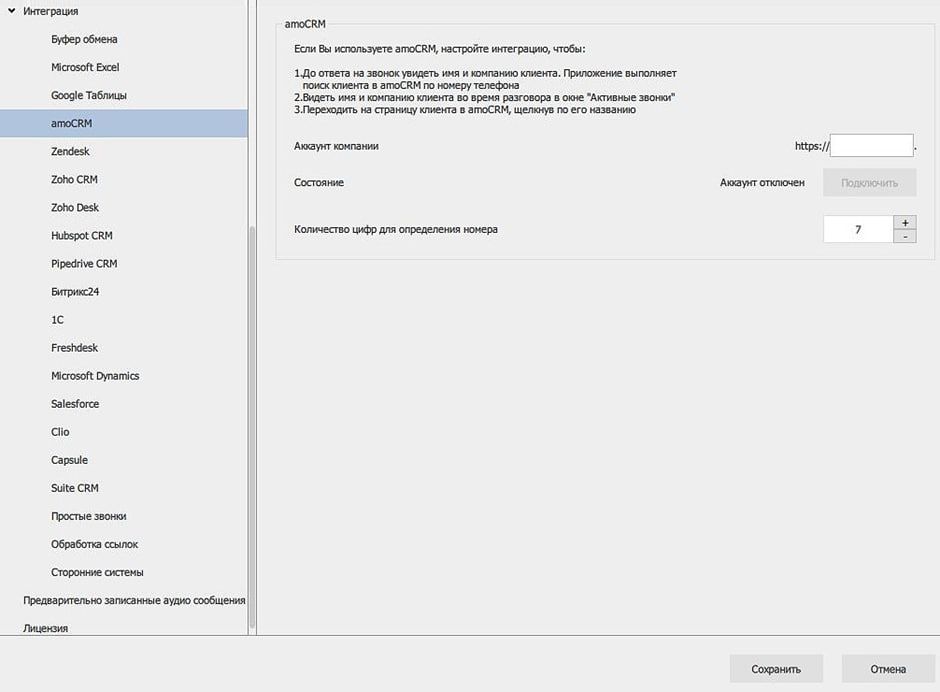Open Битрикс24 integration page
The width and height of the screenshot is (940, 692).
click(x=75, y=292)
